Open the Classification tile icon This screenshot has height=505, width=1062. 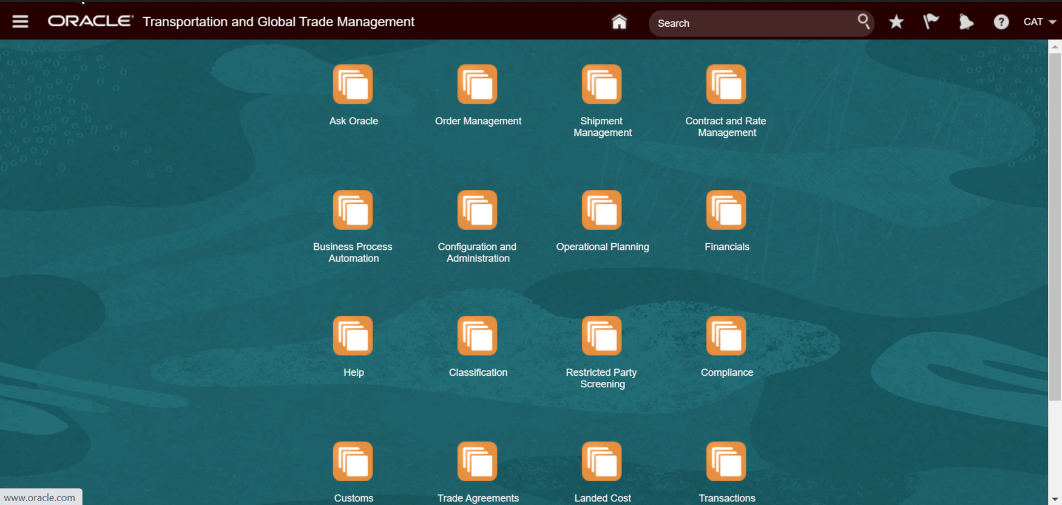pos(477,336)
